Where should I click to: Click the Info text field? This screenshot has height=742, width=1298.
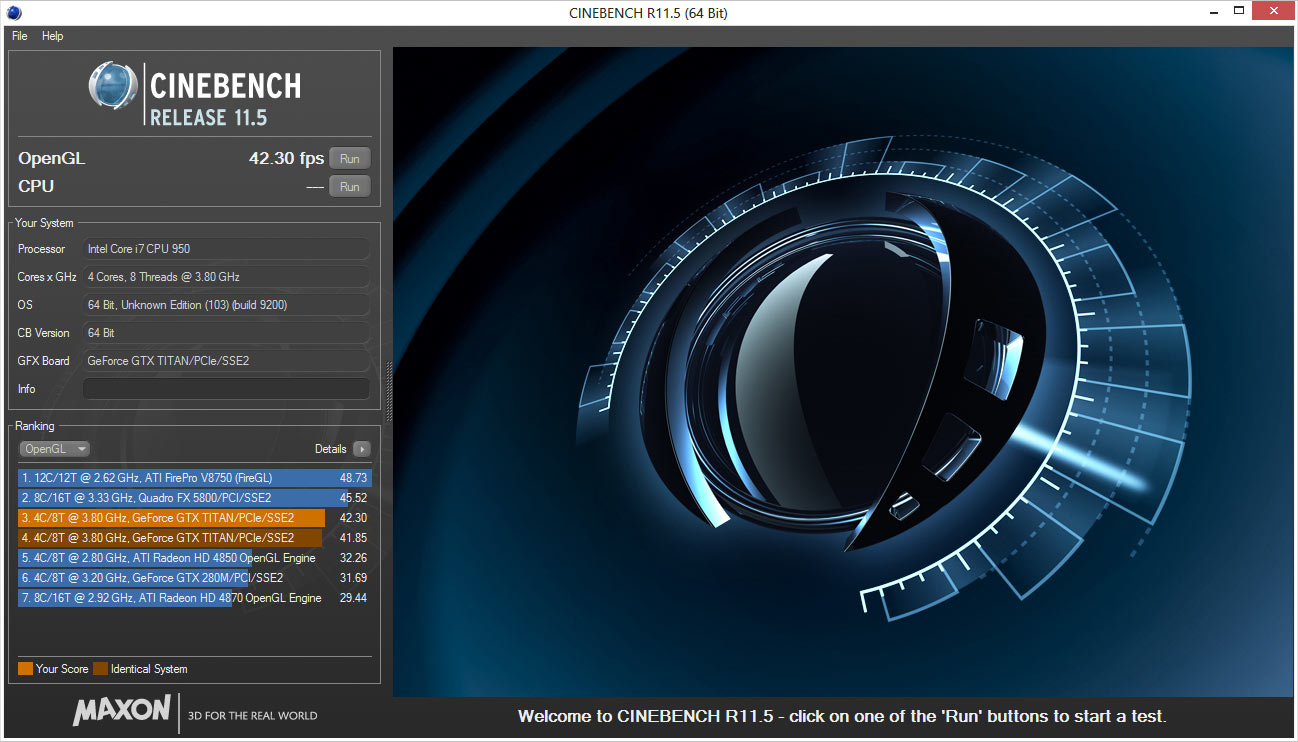(x=226, y=389)
